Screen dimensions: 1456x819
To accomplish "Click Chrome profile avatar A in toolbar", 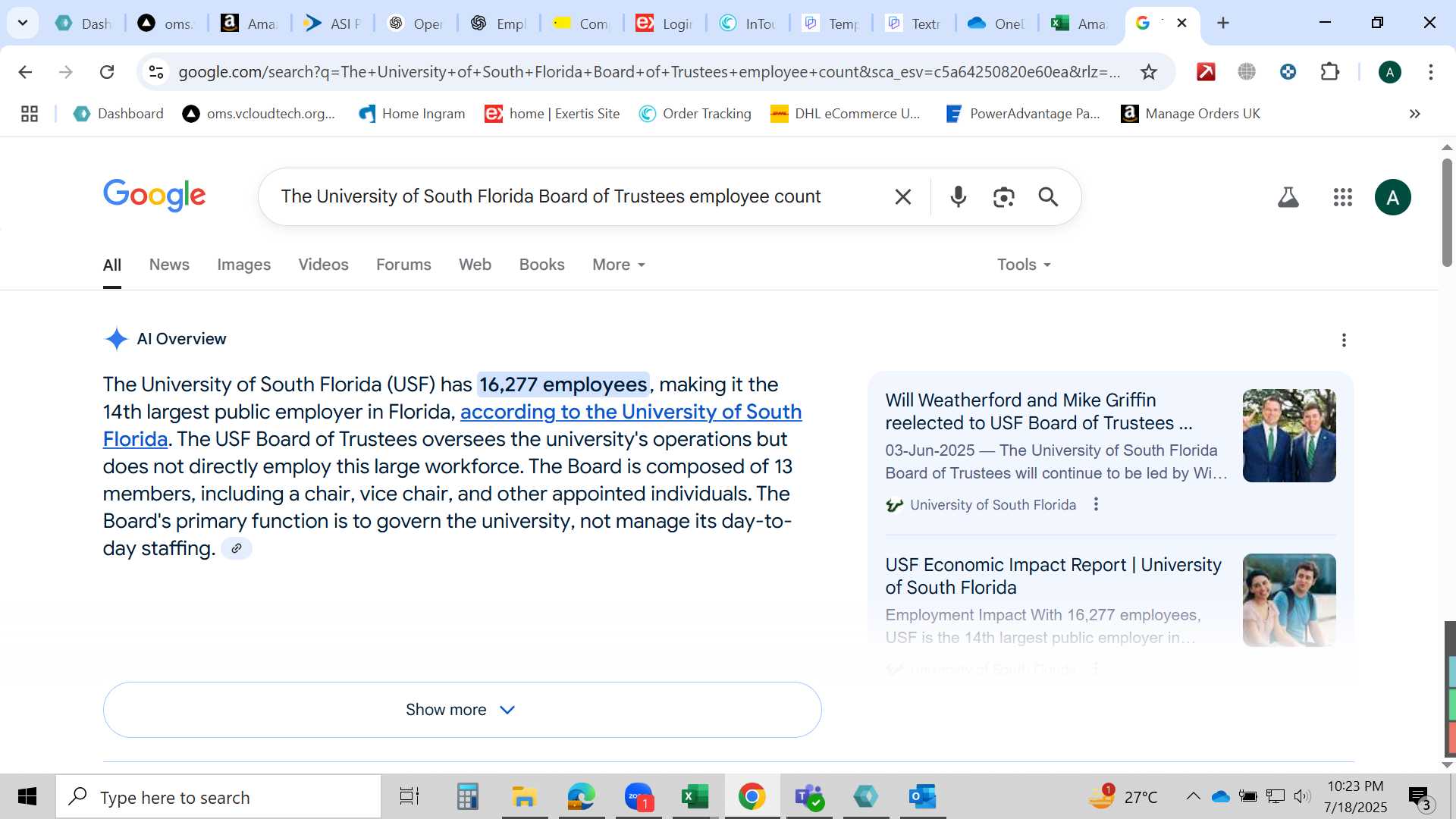I will click(1389, 72).
